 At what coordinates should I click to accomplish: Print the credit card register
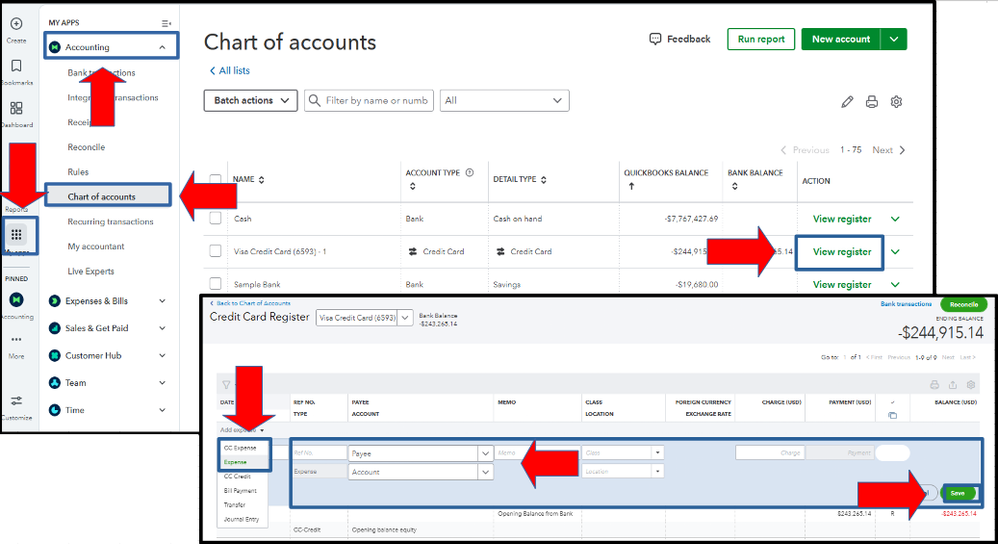934,384
